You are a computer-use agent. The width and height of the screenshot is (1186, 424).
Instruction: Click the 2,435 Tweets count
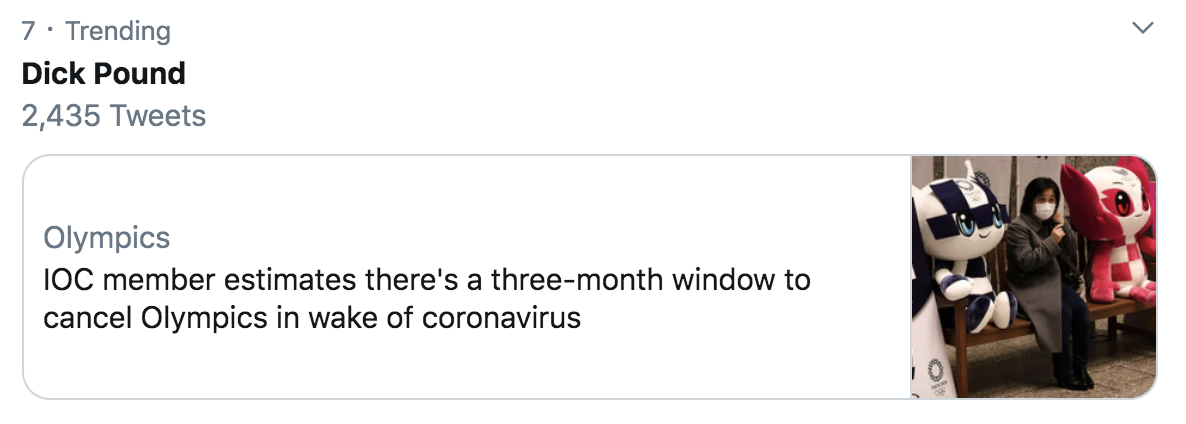(113, 116)
